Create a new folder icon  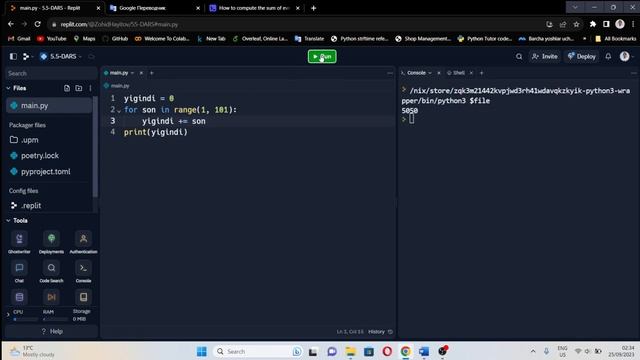(79, 88)
